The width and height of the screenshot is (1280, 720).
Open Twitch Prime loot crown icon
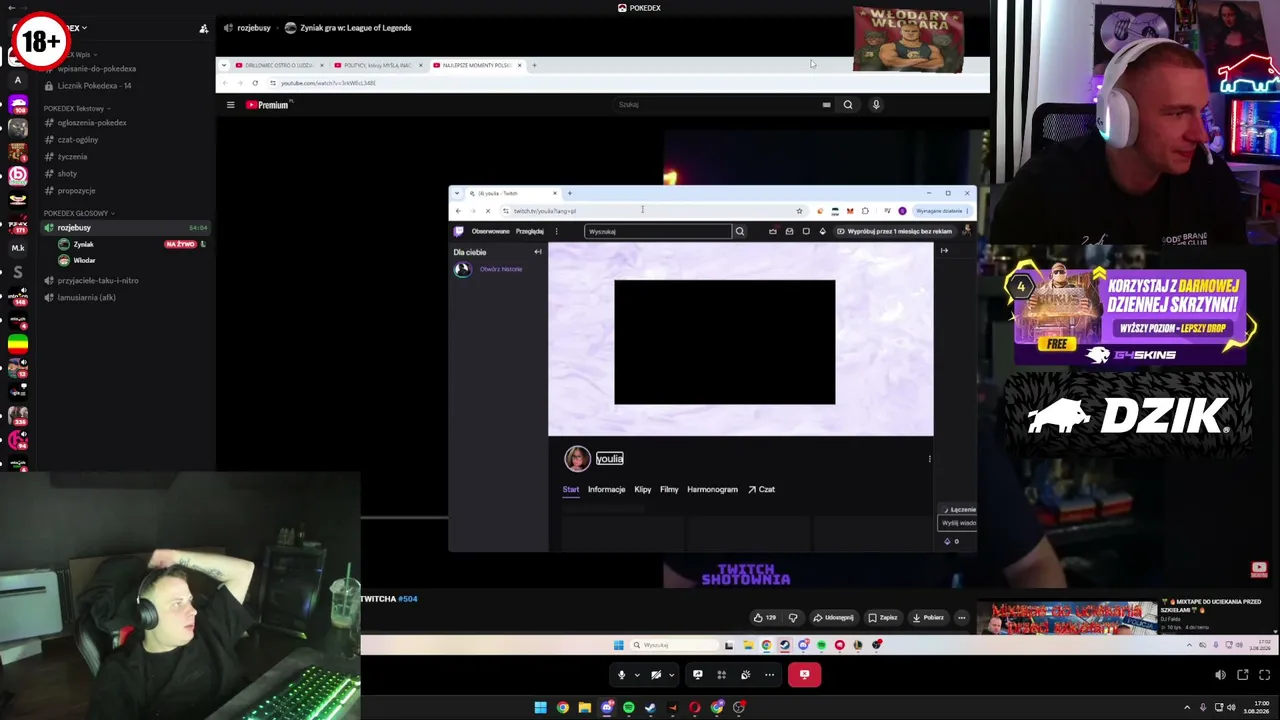(773, 231)
